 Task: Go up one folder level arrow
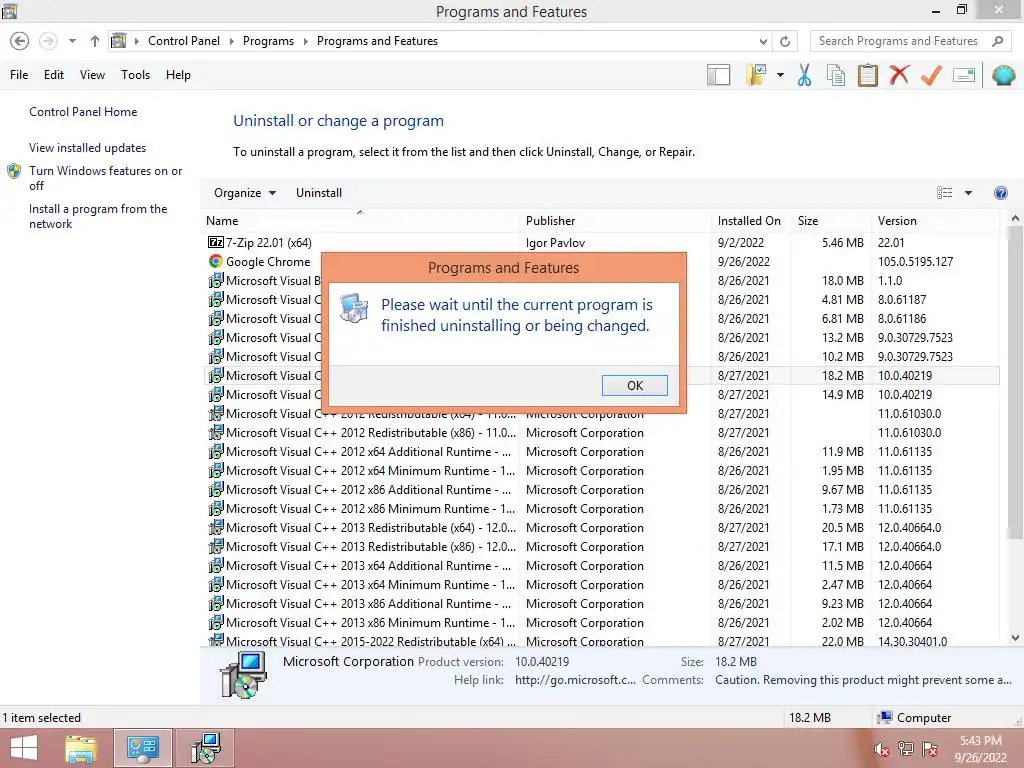point(95,41)
